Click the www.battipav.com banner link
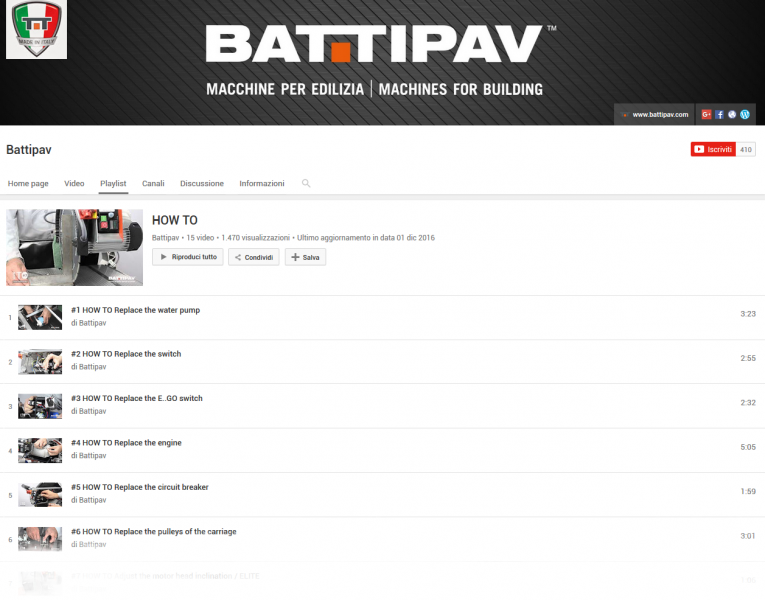The image size is (765, 600). [655, 115]
